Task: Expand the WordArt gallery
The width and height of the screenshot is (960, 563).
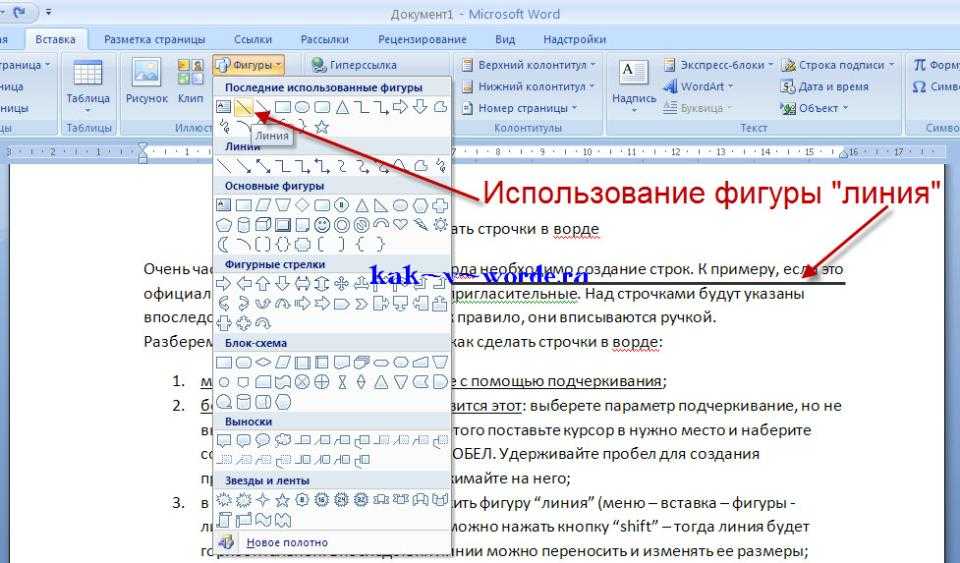Action: 698,86
